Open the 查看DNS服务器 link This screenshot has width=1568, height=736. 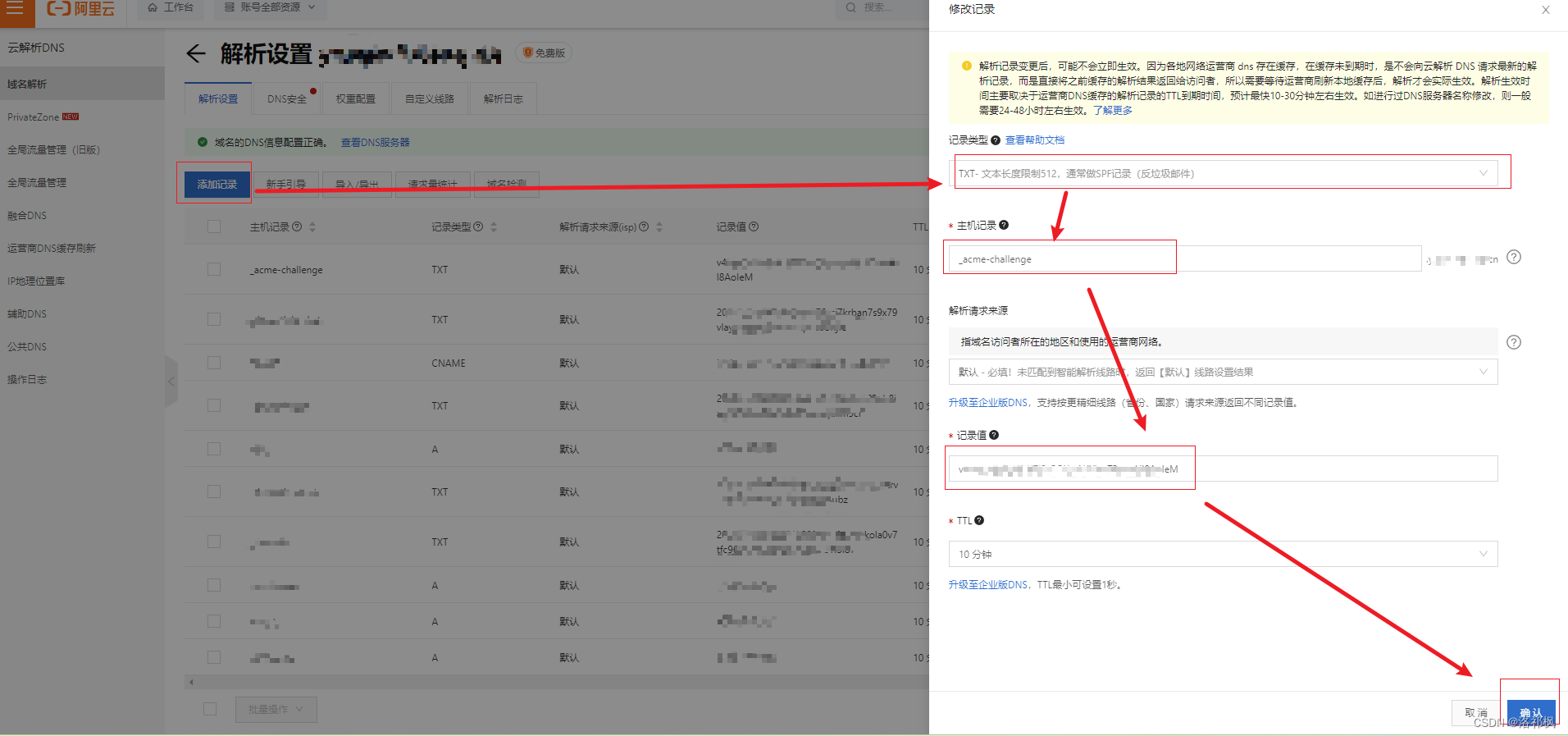(375, 143)
